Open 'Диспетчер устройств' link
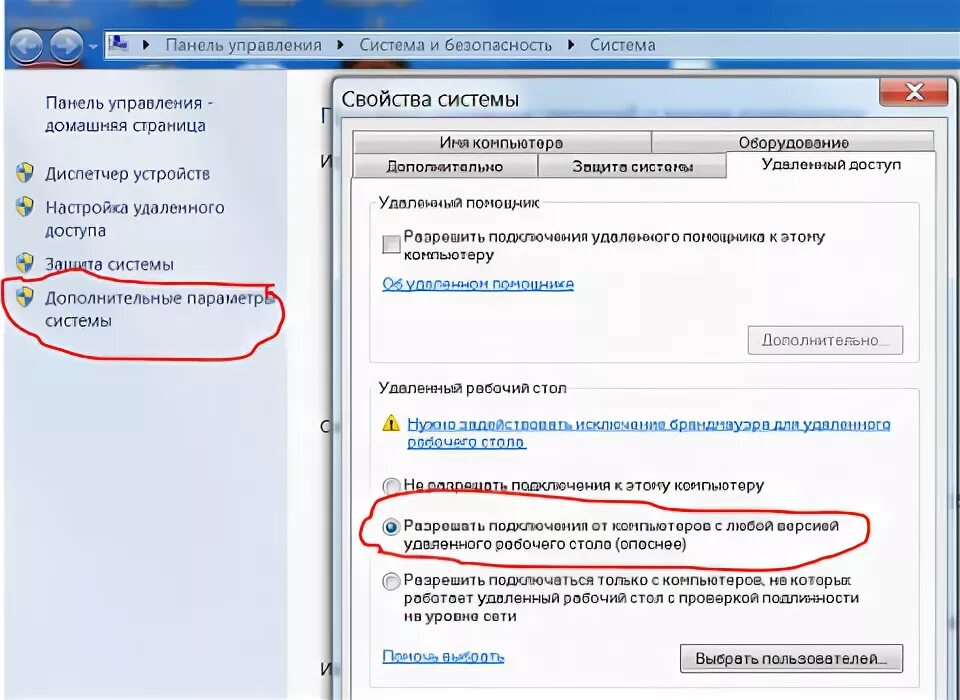Viewport: 960px width, 700px height. point(127,174)
